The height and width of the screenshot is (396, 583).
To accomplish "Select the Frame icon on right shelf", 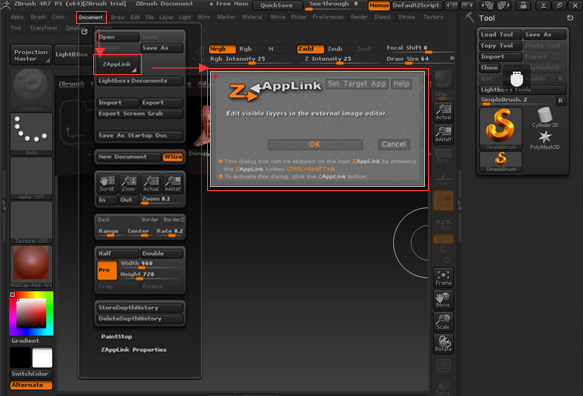I will click(x=443, y=277).
